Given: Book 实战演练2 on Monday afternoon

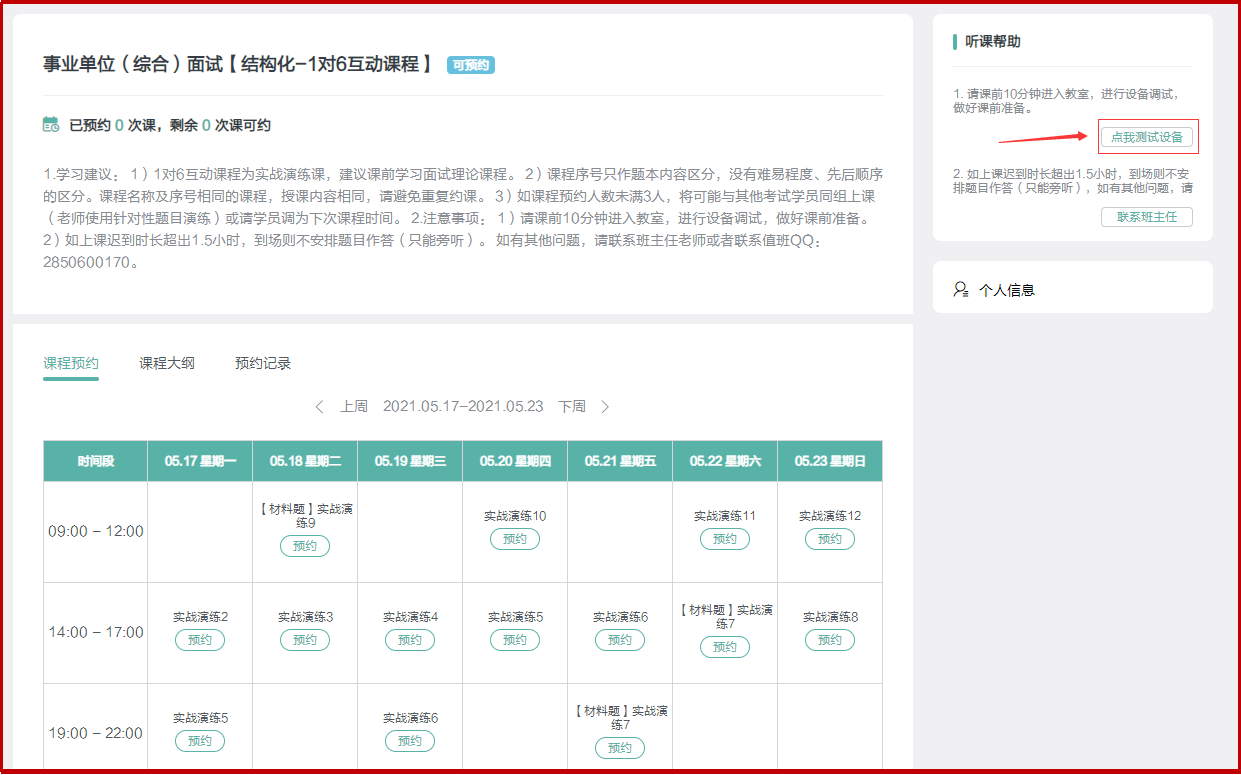Looking at the screenshot, I should click(200, 640).
